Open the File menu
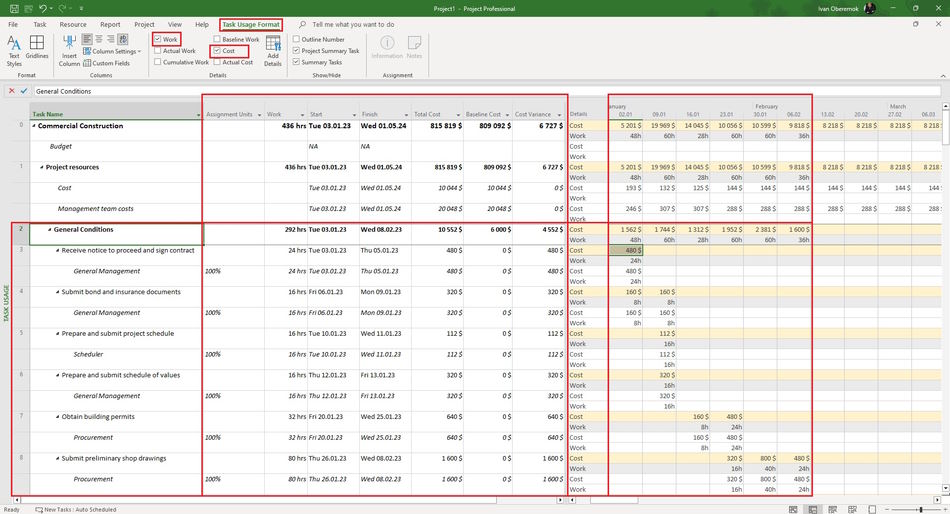The width and height of the screenshot is (950, 514). point(13,24)
